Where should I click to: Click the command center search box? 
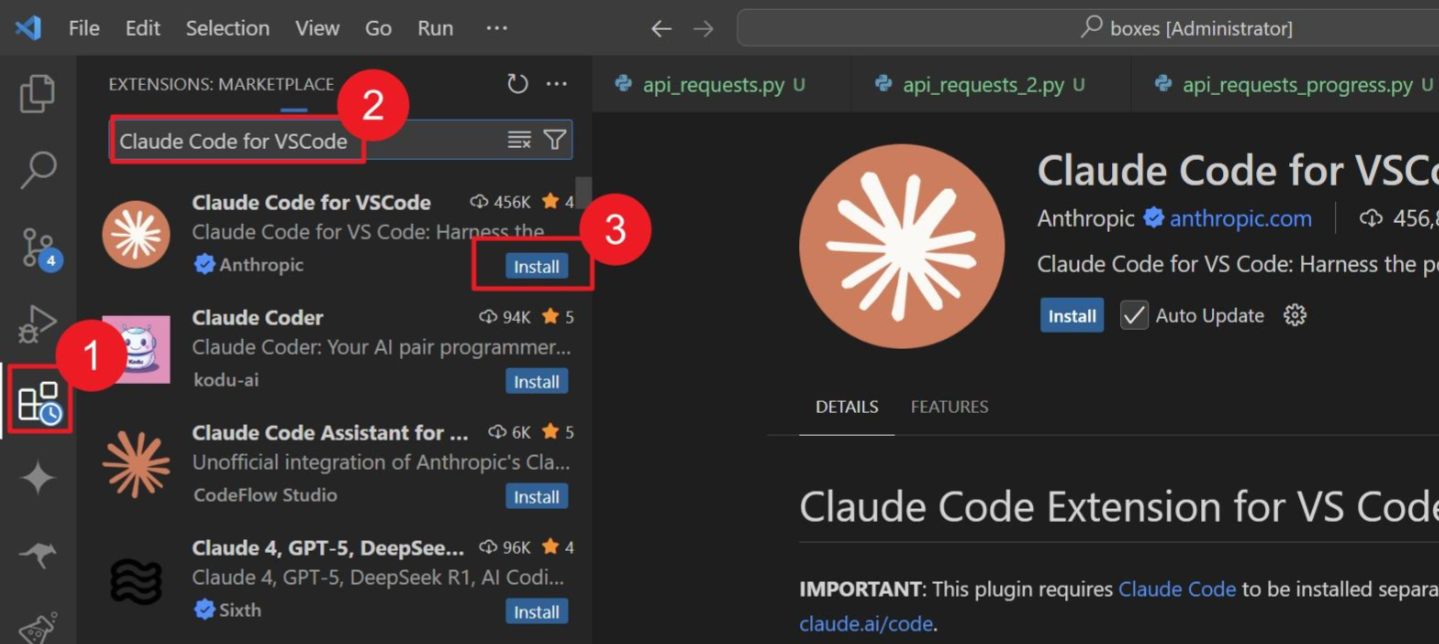1088,28
